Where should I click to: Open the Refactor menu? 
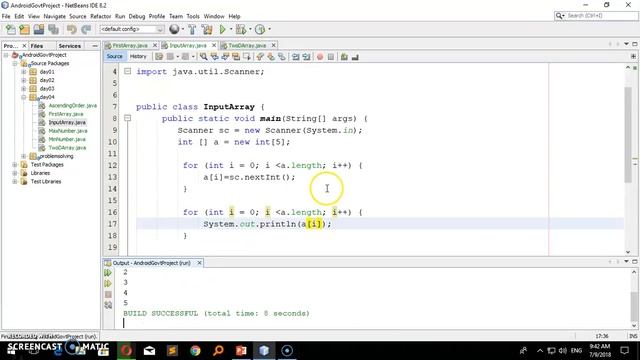click(100, 16)
